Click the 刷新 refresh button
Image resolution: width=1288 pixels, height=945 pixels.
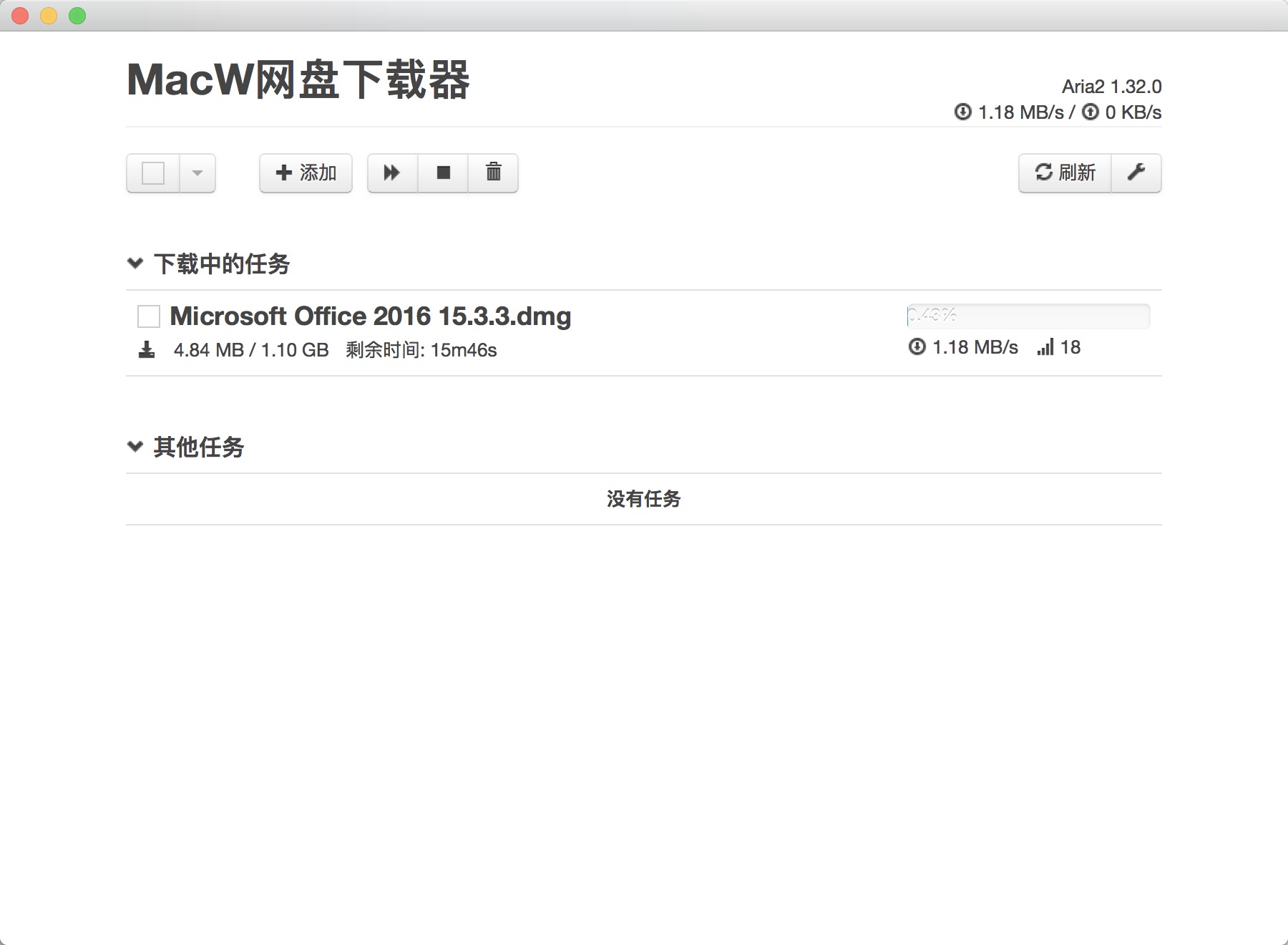click(1065, 173)
